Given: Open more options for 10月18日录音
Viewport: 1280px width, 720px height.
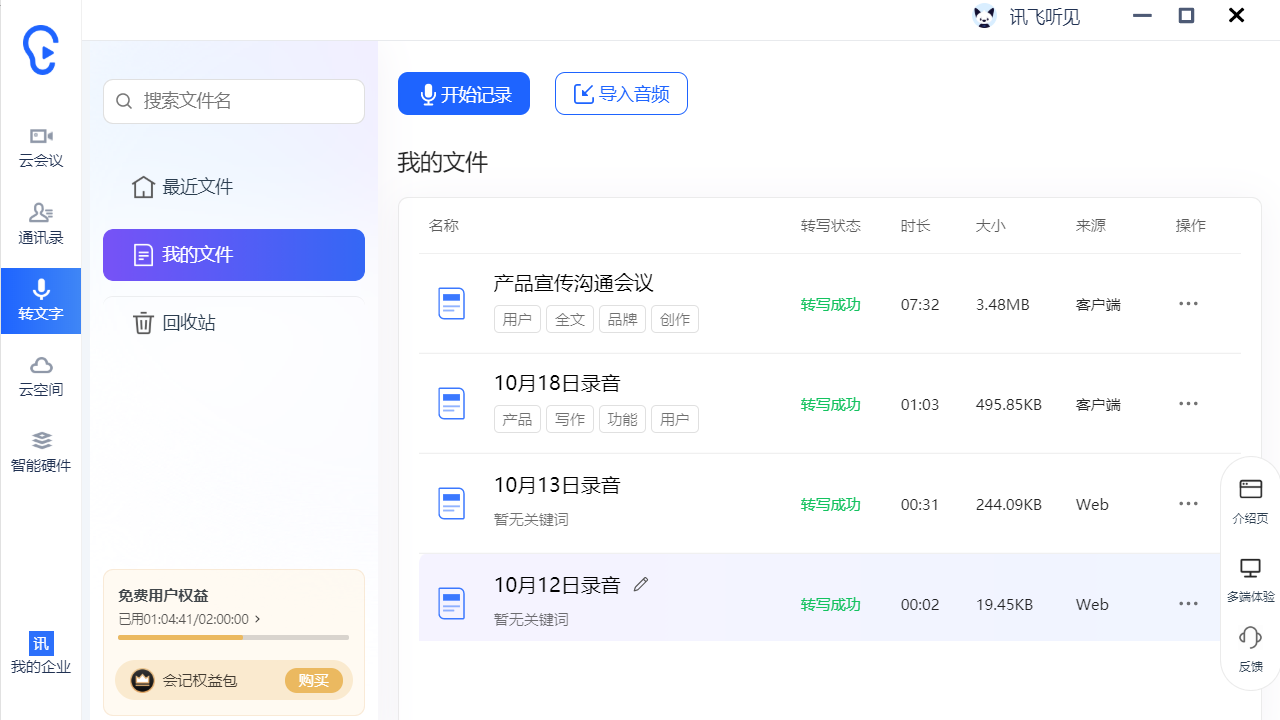Looking at the screenshot, I should click(1188, 404).
